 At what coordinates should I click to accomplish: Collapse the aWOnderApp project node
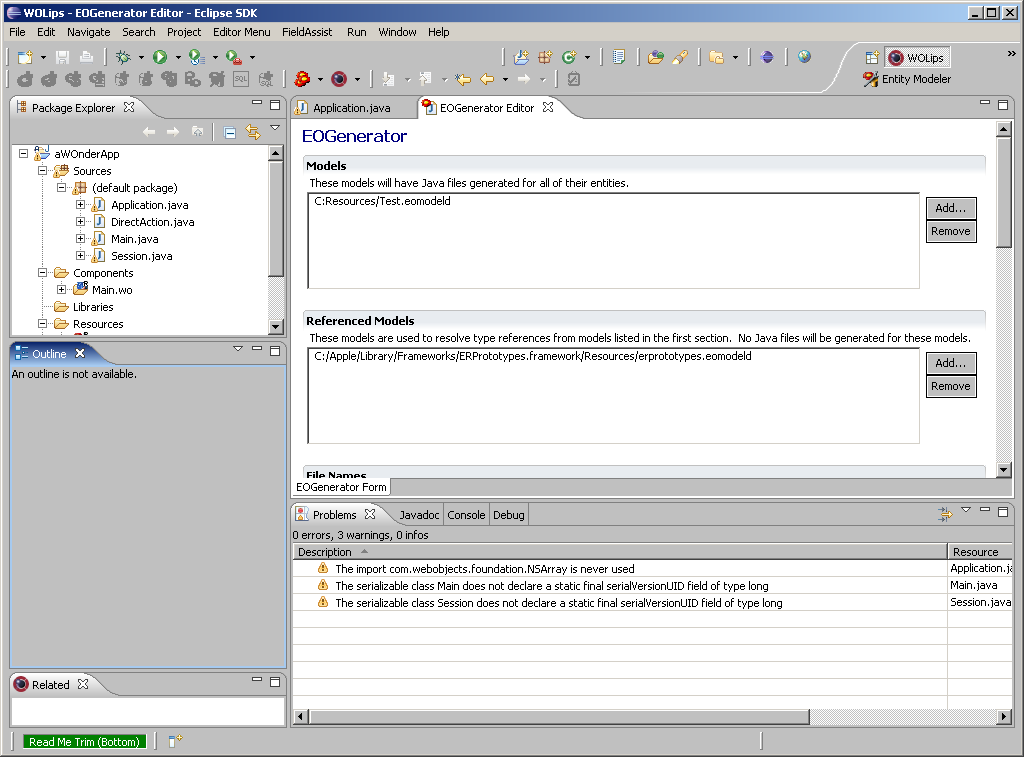[x=24, y=153]
